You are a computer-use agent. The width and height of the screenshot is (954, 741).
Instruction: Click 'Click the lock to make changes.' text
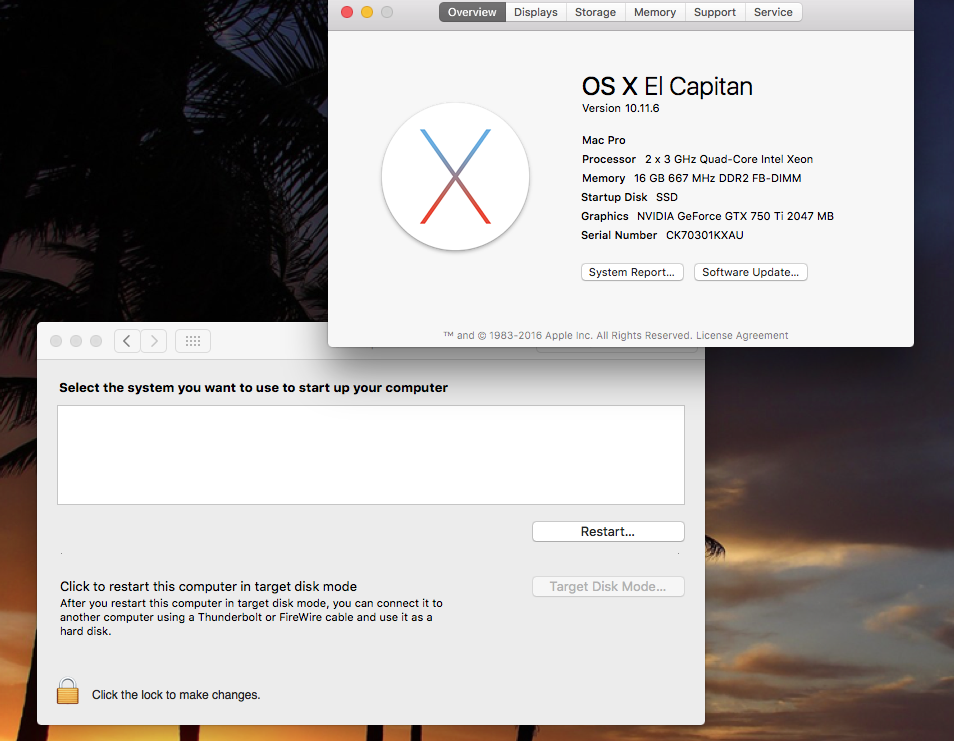[x=176, y=695]
